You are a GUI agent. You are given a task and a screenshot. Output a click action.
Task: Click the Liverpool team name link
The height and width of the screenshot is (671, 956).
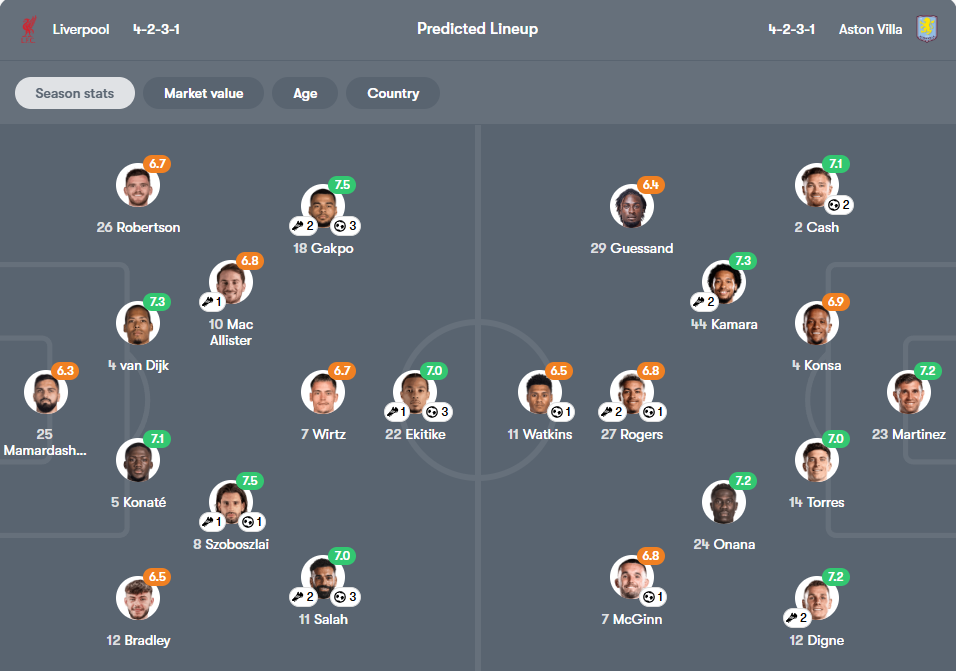(81, 29)
